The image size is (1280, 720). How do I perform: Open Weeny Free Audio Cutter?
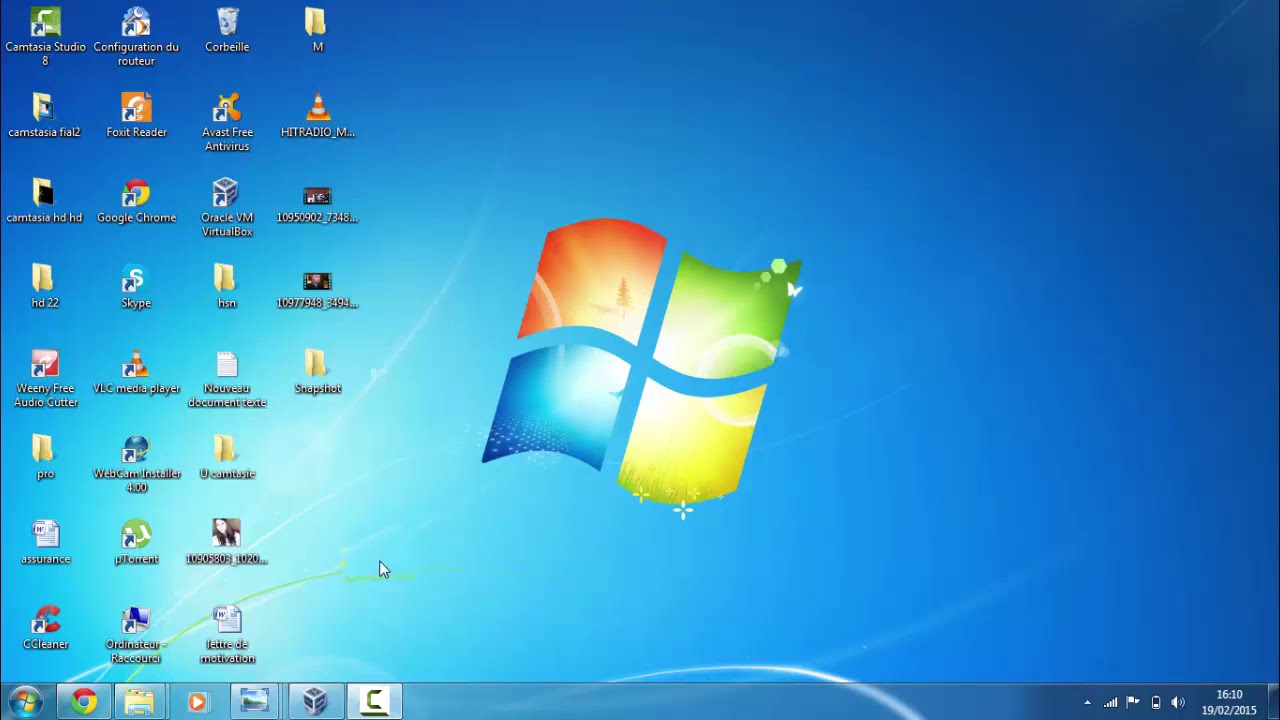[45, 379]
